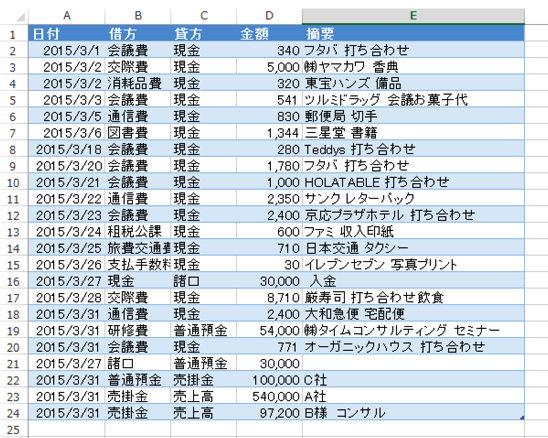Select cell 租税公課
Image resolution: width=548 pixels, height=438 pixels.
pyautogui.click(x=138, y=232)
